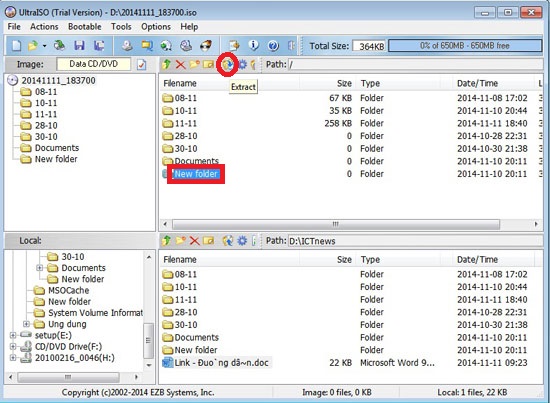Click the Burn CD/DVD Image flaming disc icon
Screen dimensions: 550x403
click(206, 46)
